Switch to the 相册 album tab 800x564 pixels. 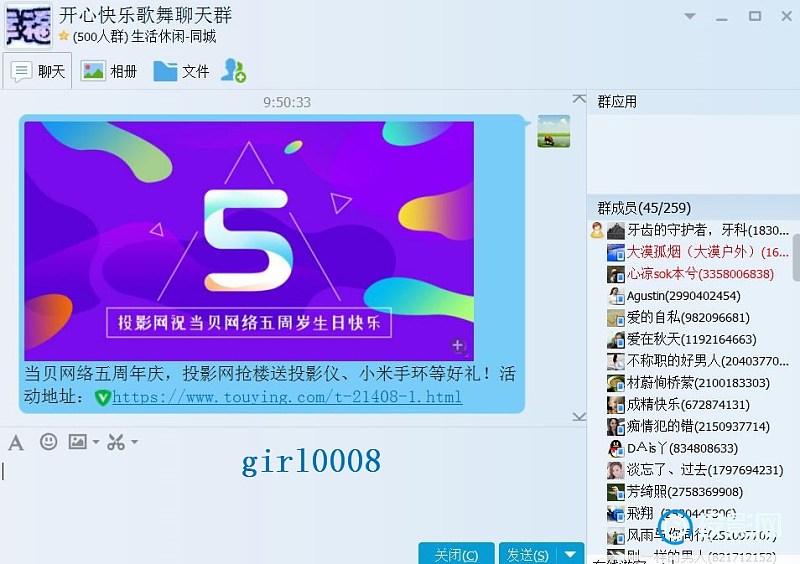[109, 71]
